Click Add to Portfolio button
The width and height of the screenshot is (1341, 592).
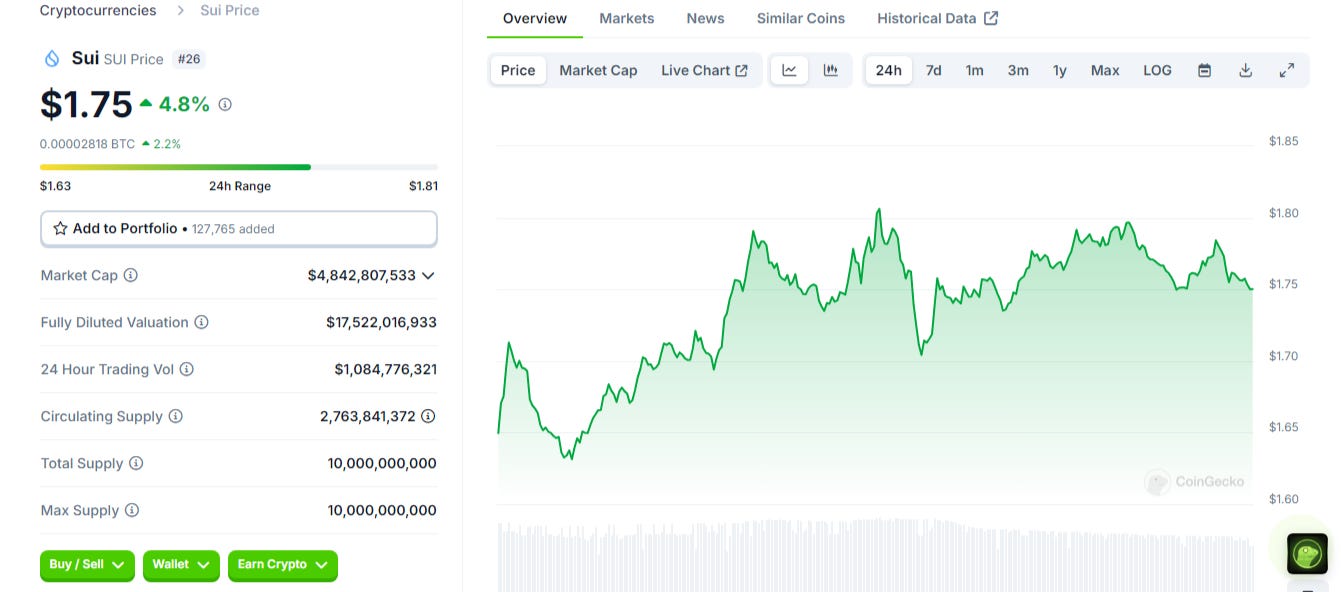coord(239,229)
